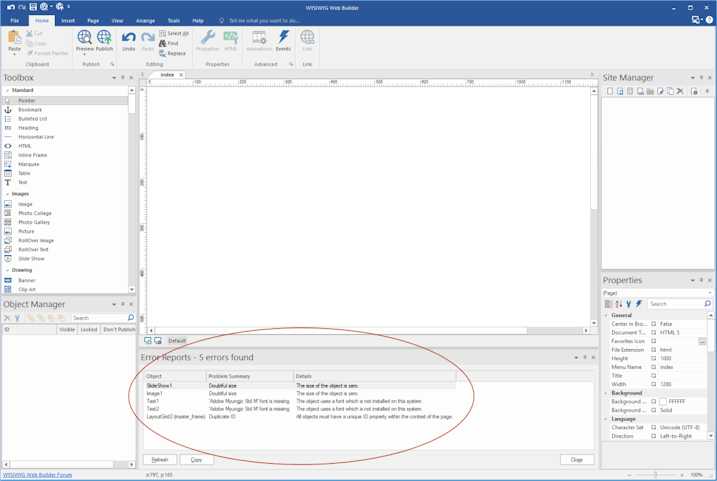Click the Replace icon in Editing group
The width and height of the screenshot is (717, 481).
coord(162,53)
